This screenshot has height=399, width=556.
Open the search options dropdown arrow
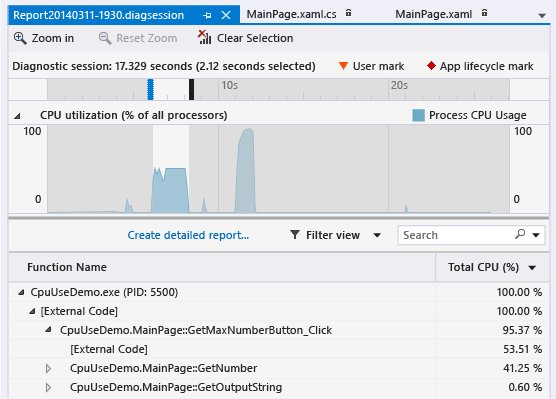(x=536, y=235)
